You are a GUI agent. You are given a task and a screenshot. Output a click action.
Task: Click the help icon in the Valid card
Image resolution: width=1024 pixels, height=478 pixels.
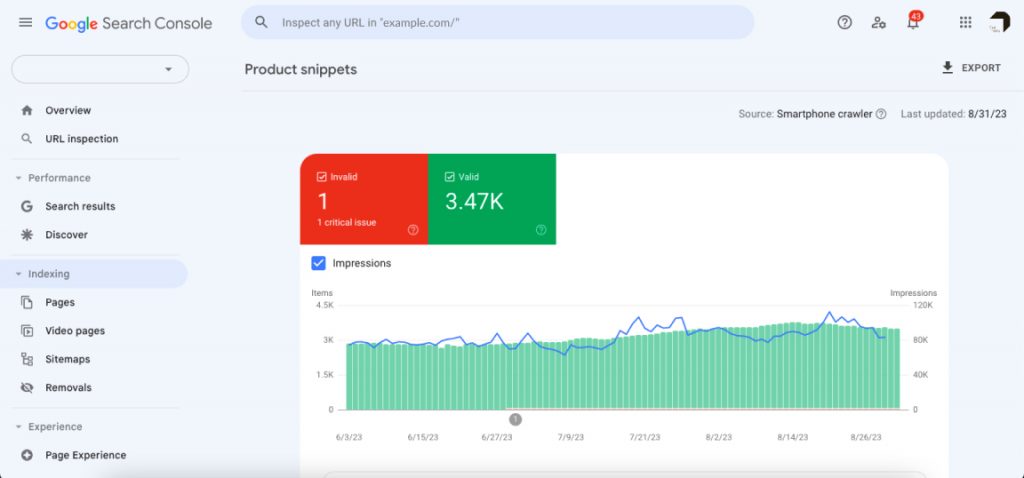[x=541, y=230]
